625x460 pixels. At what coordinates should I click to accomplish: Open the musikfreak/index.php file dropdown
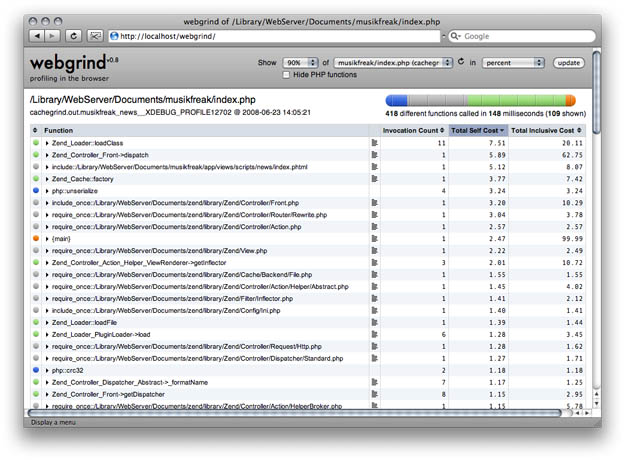(x=393, y=63)
